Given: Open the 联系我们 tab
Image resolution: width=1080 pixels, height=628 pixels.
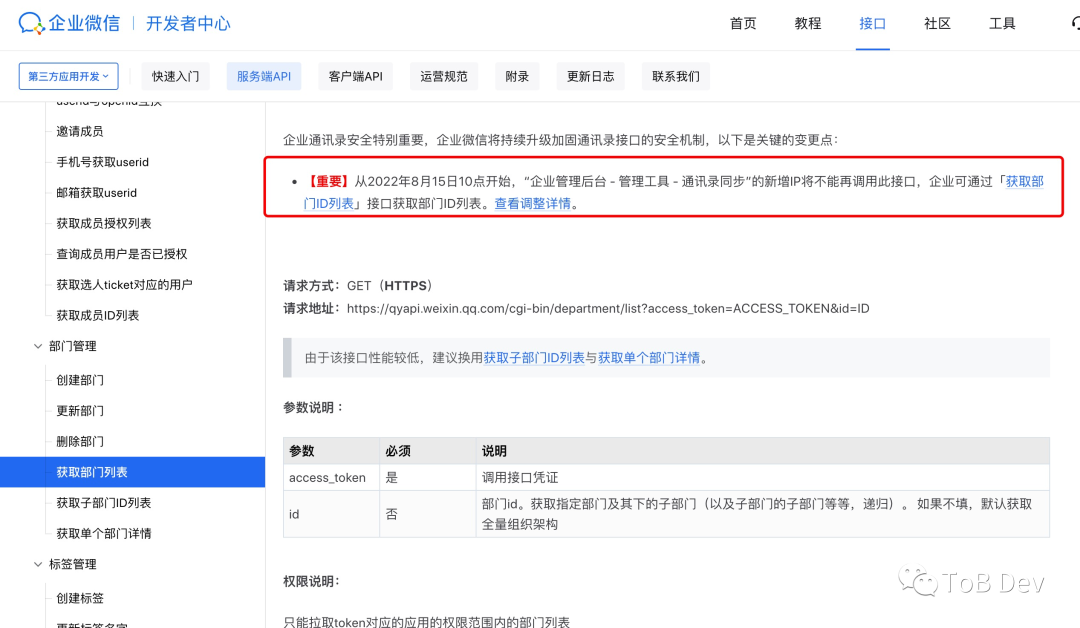Looking at the screenshot, I should point(675,75).
